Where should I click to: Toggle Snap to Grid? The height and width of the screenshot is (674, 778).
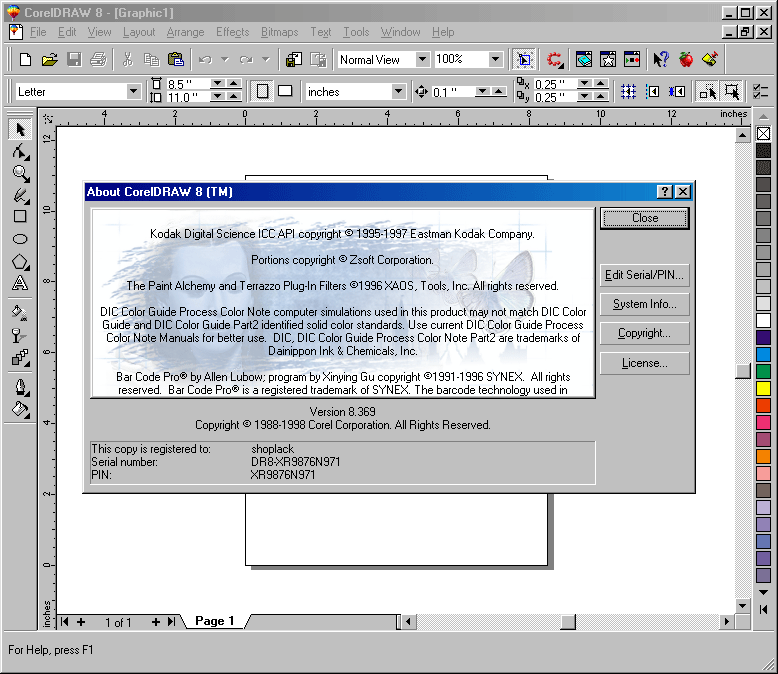(x=628, y=91)
